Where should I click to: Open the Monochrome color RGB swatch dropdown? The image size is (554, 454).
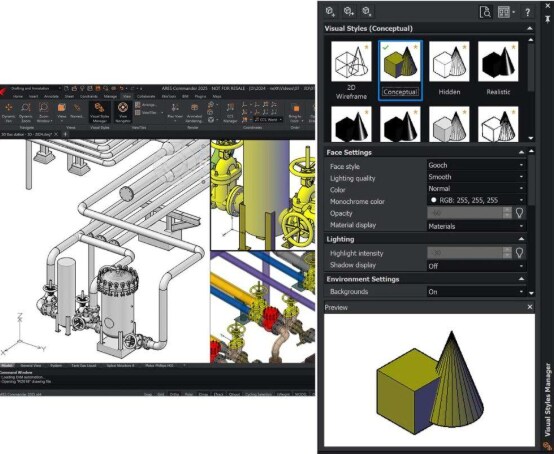click(x=476, y=200)
